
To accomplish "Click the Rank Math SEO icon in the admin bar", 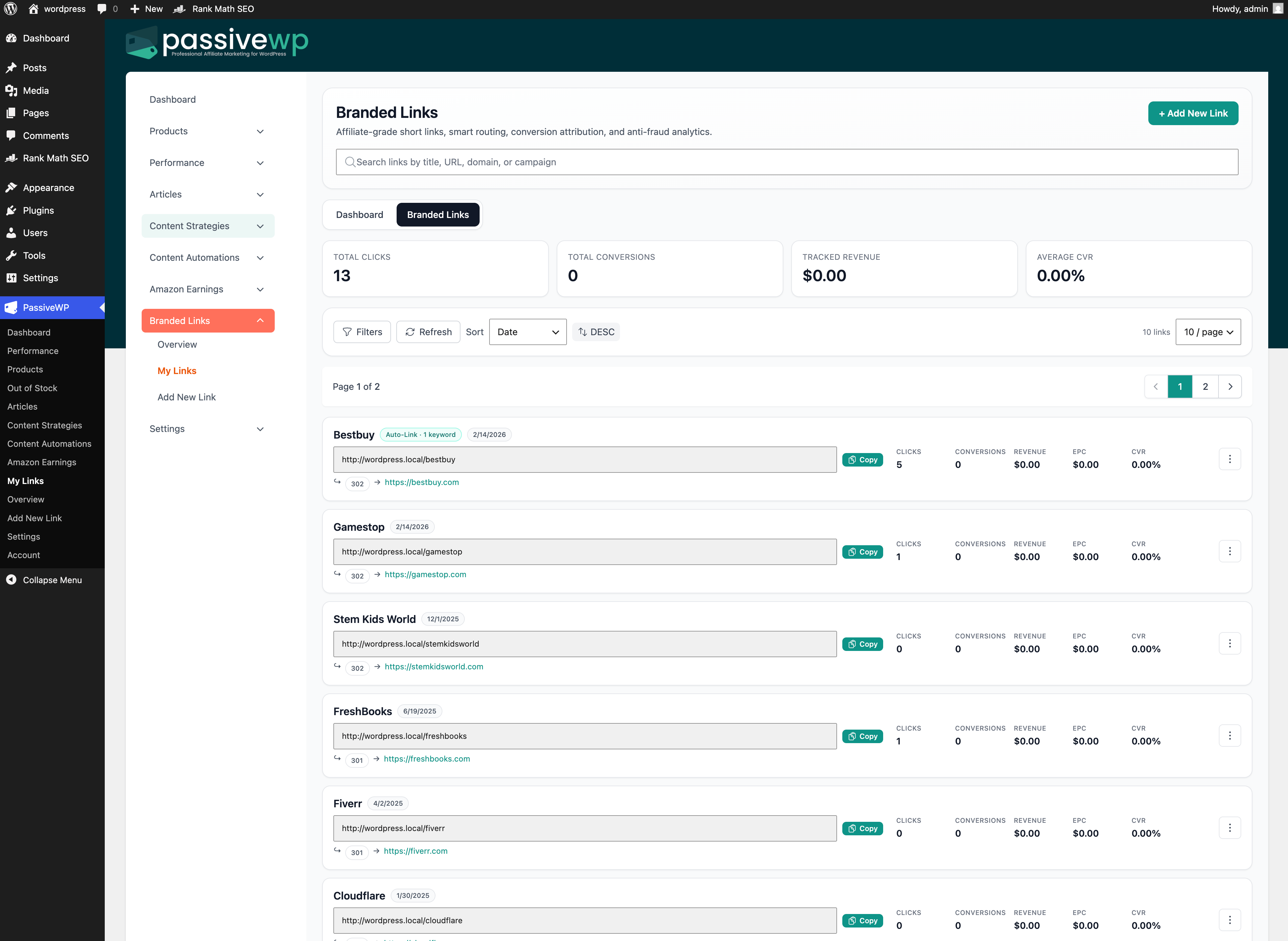I will (x=180, y=9).
